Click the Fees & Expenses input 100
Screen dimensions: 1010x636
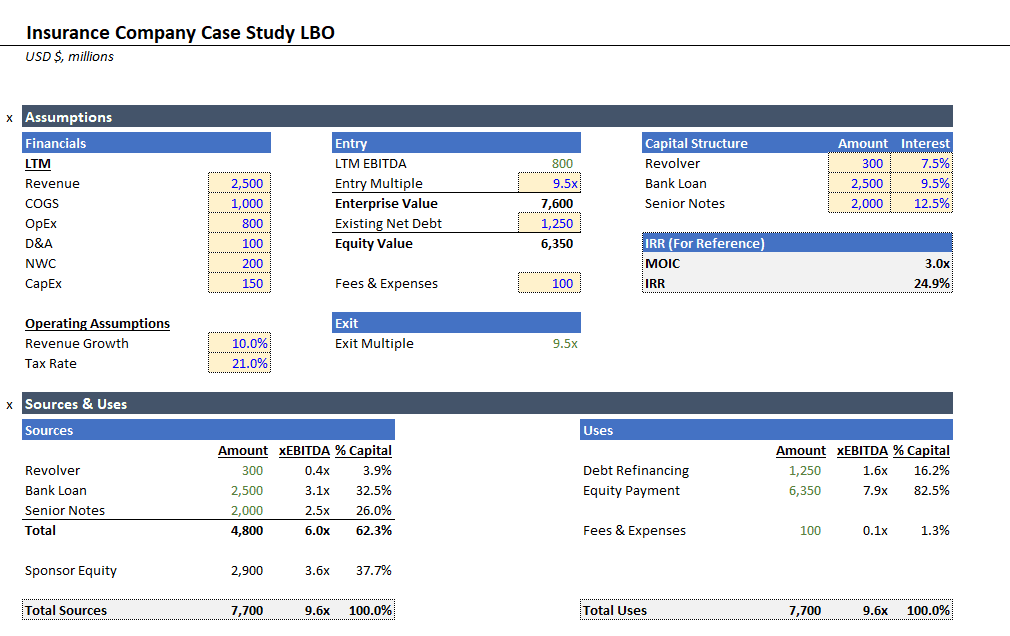[x=549, y=284]
